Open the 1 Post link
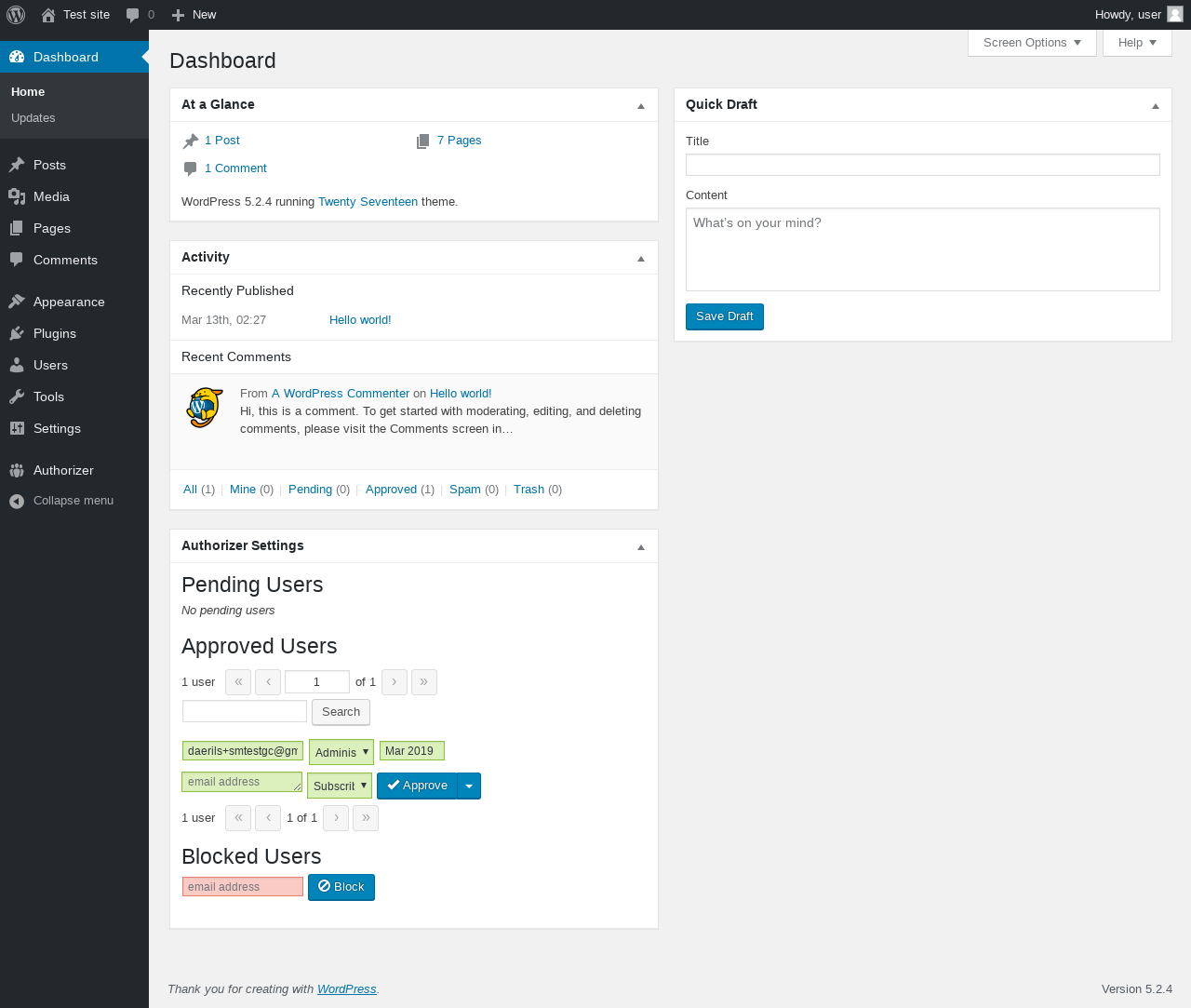The image size is (1191, 1008). point(222,141)
